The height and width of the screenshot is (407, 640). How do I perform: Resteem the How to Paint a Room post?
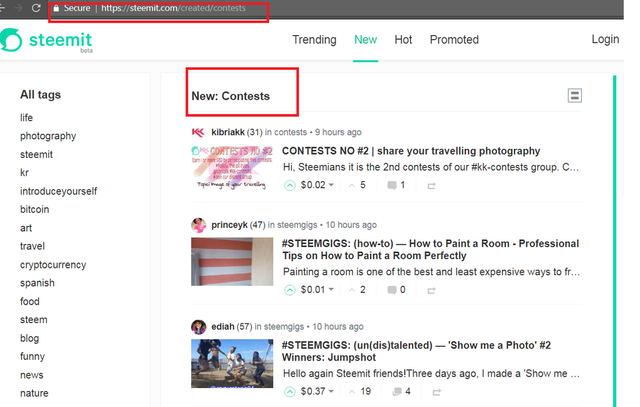[x=431, y=291]
